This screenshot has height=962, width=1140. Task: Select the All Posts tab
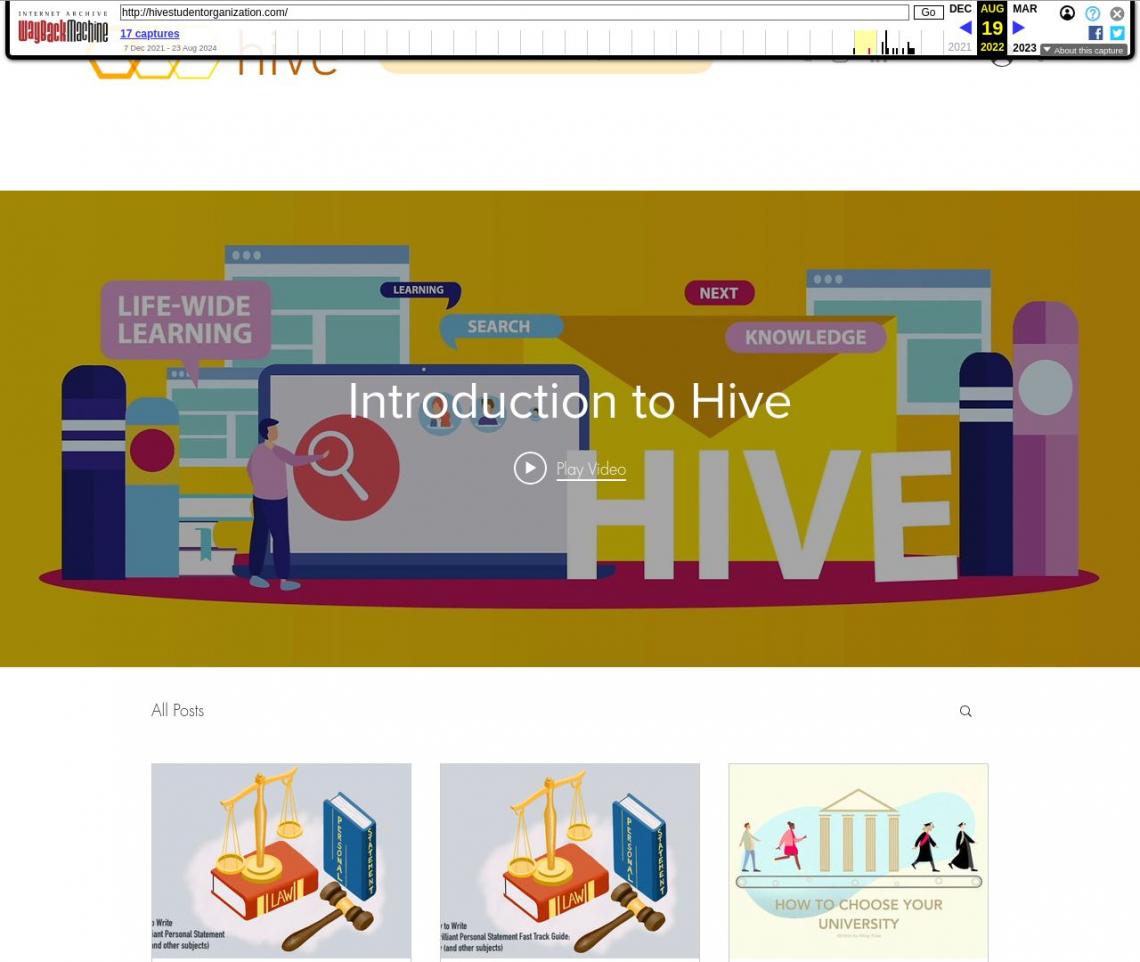[x=177, y=710]
